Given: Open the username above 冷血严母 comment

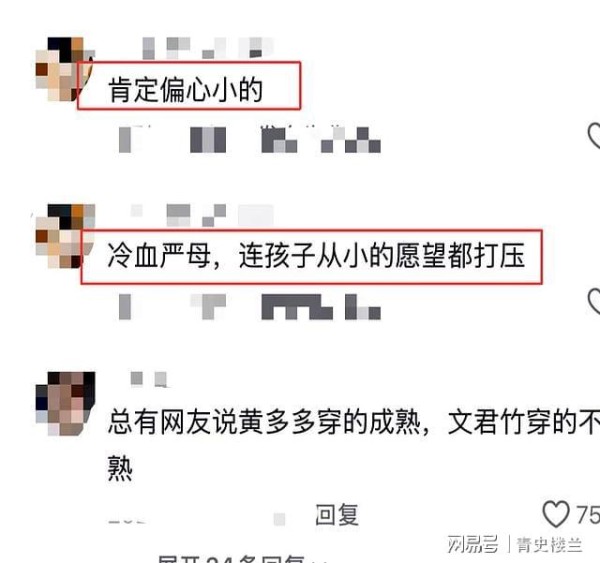Looking at the screenshot, I should pos(202,215).
